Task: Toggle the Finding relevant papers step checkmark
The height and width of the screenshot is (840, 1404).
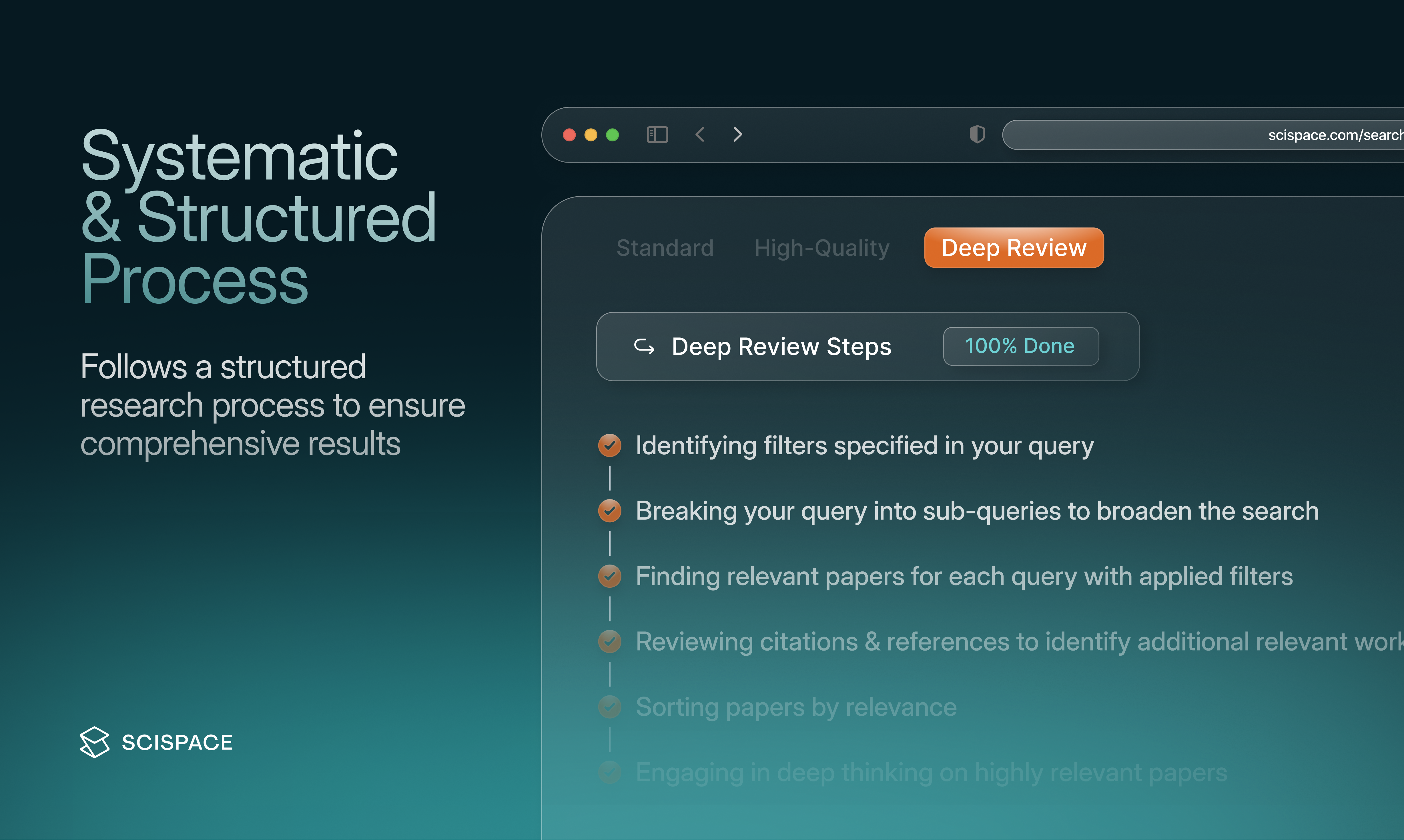Action: [610, 576]
